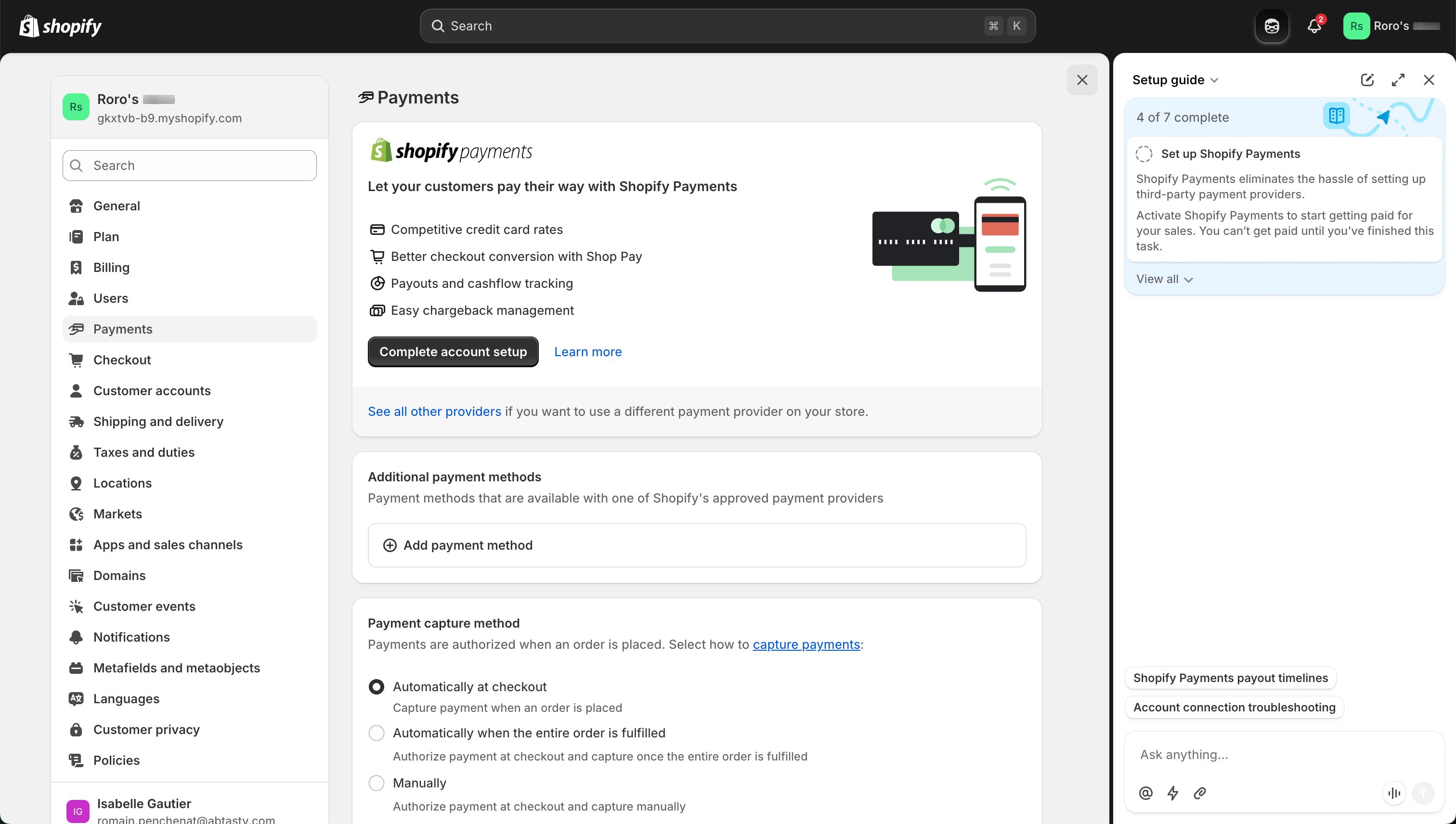Open the Domains settings section

coord(119,575)
